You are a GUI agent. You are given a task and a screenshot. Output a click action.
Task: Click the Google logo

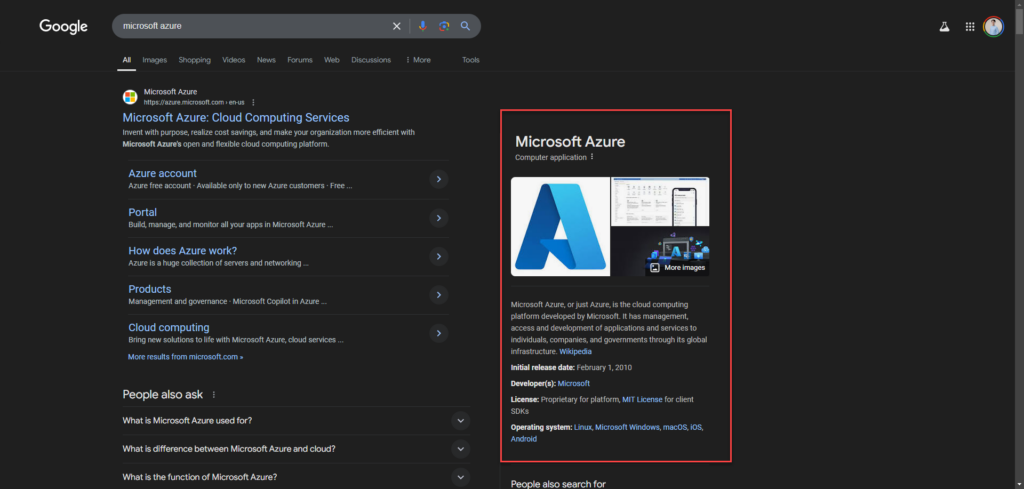63,26
